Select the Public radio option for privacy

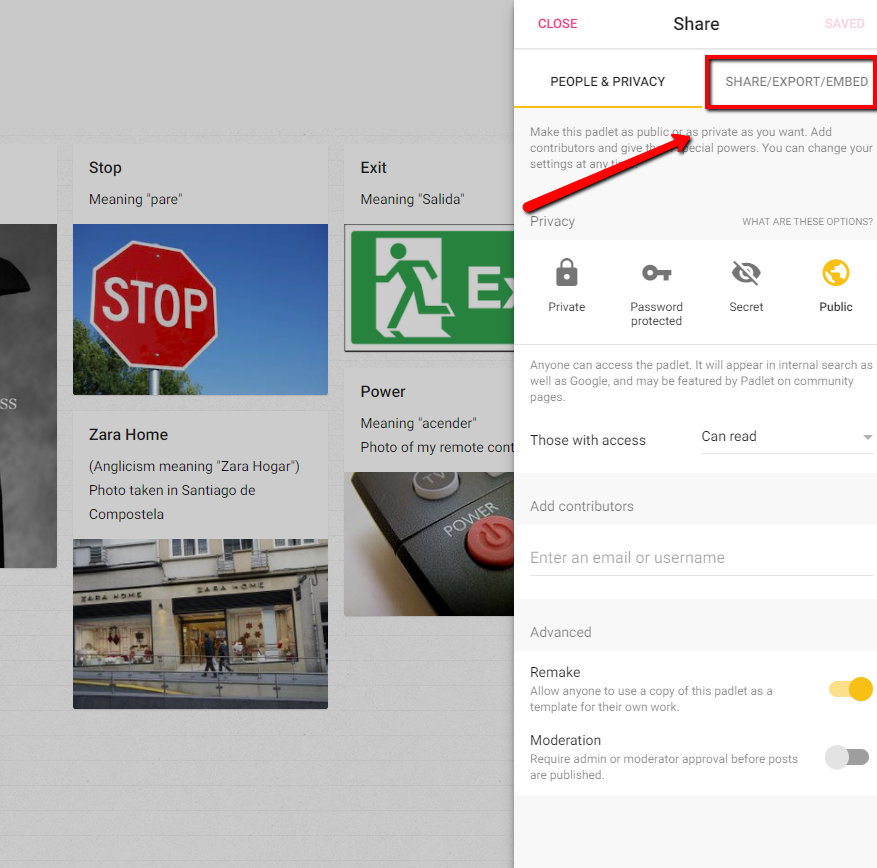click(x=836, y=273)
